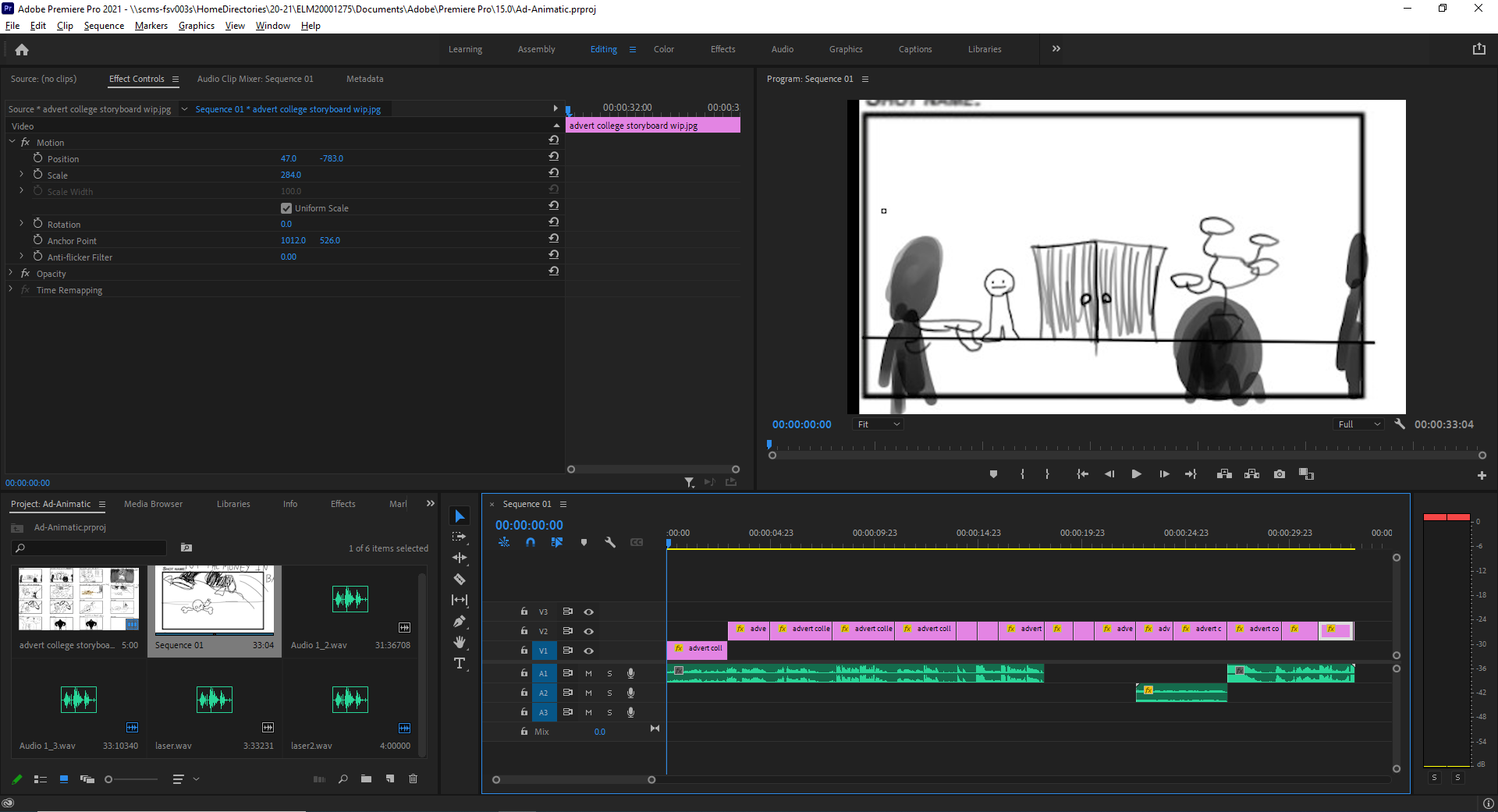Select the Ripple Edit tool
Screen dimensions: 1498x812
(460, 558)
